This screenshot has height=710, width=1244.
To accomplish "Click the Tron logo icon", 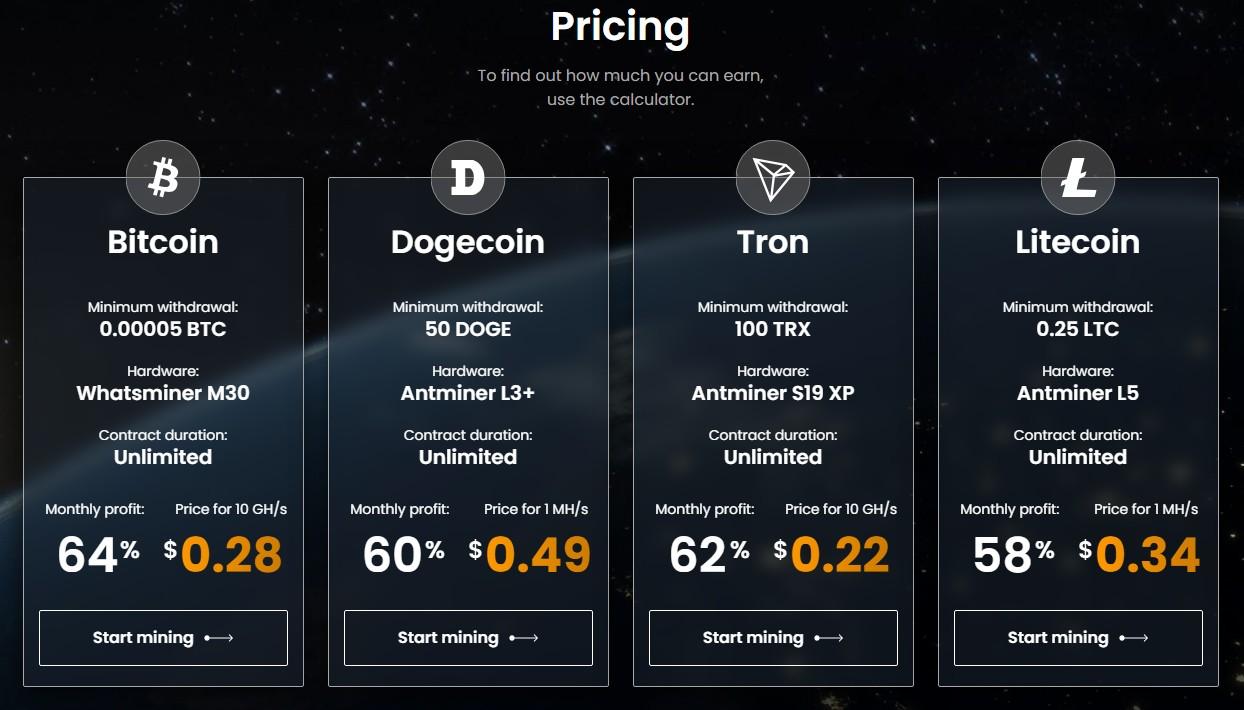I will coord(773,178).
